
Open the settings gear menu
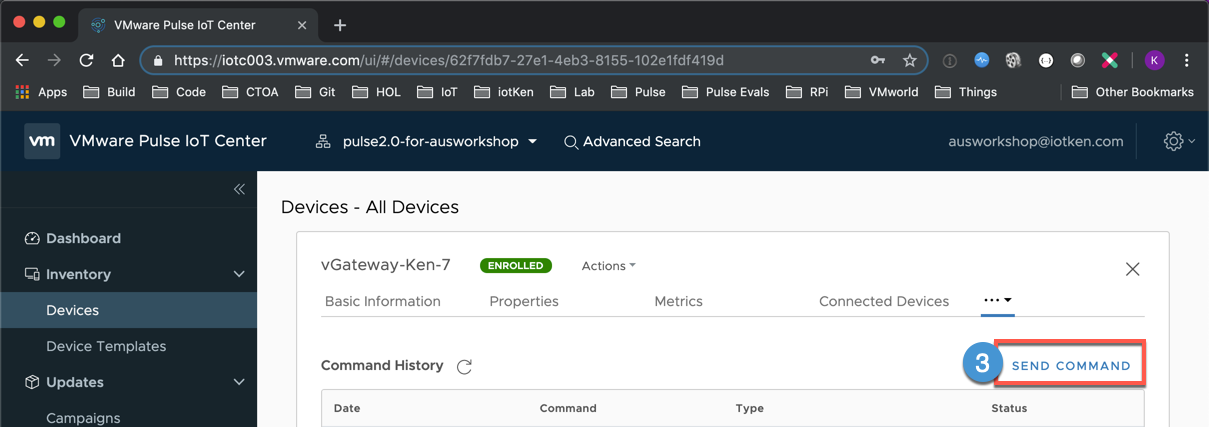click(x=1179, y=142)
